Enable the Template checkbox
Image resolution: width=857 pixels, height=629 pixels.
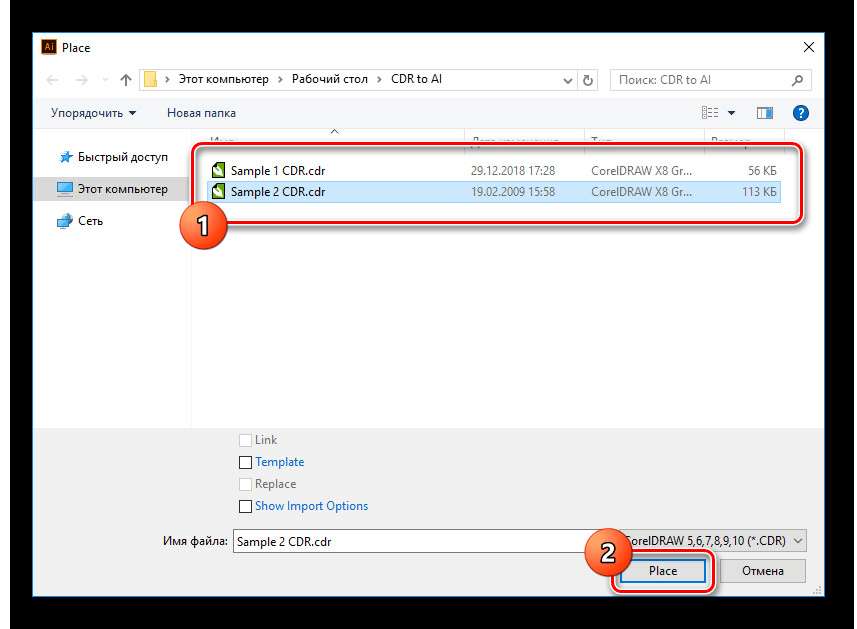(x=245, y=462)
